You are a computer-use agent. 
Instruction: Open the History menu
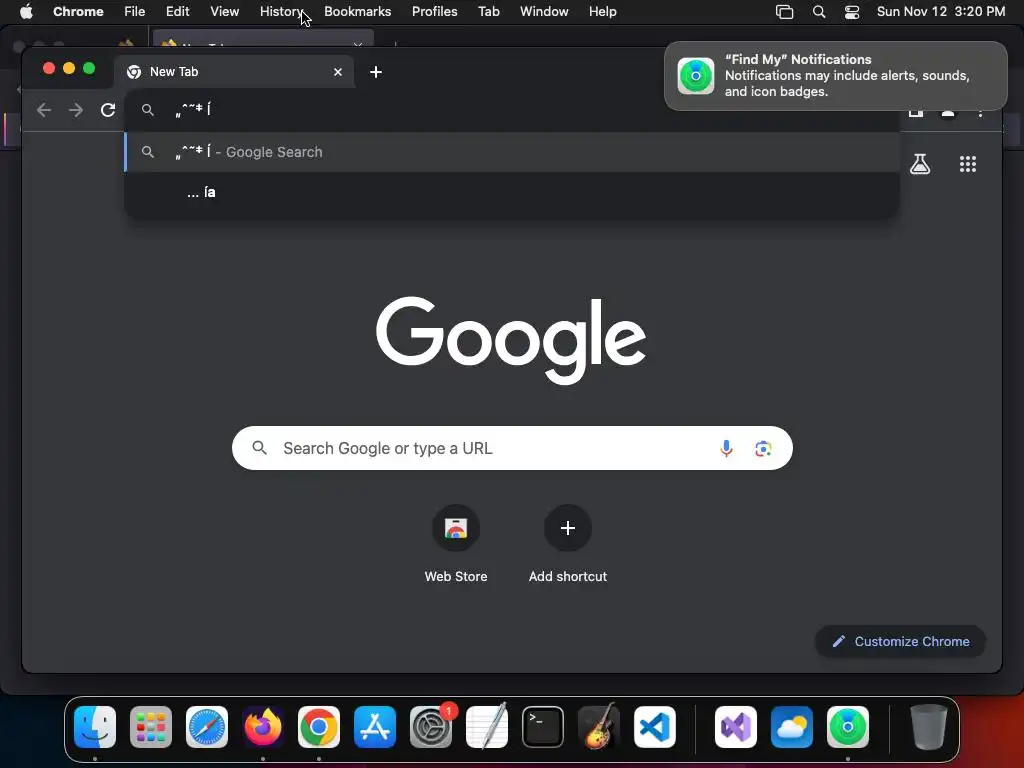click(281, 12)
